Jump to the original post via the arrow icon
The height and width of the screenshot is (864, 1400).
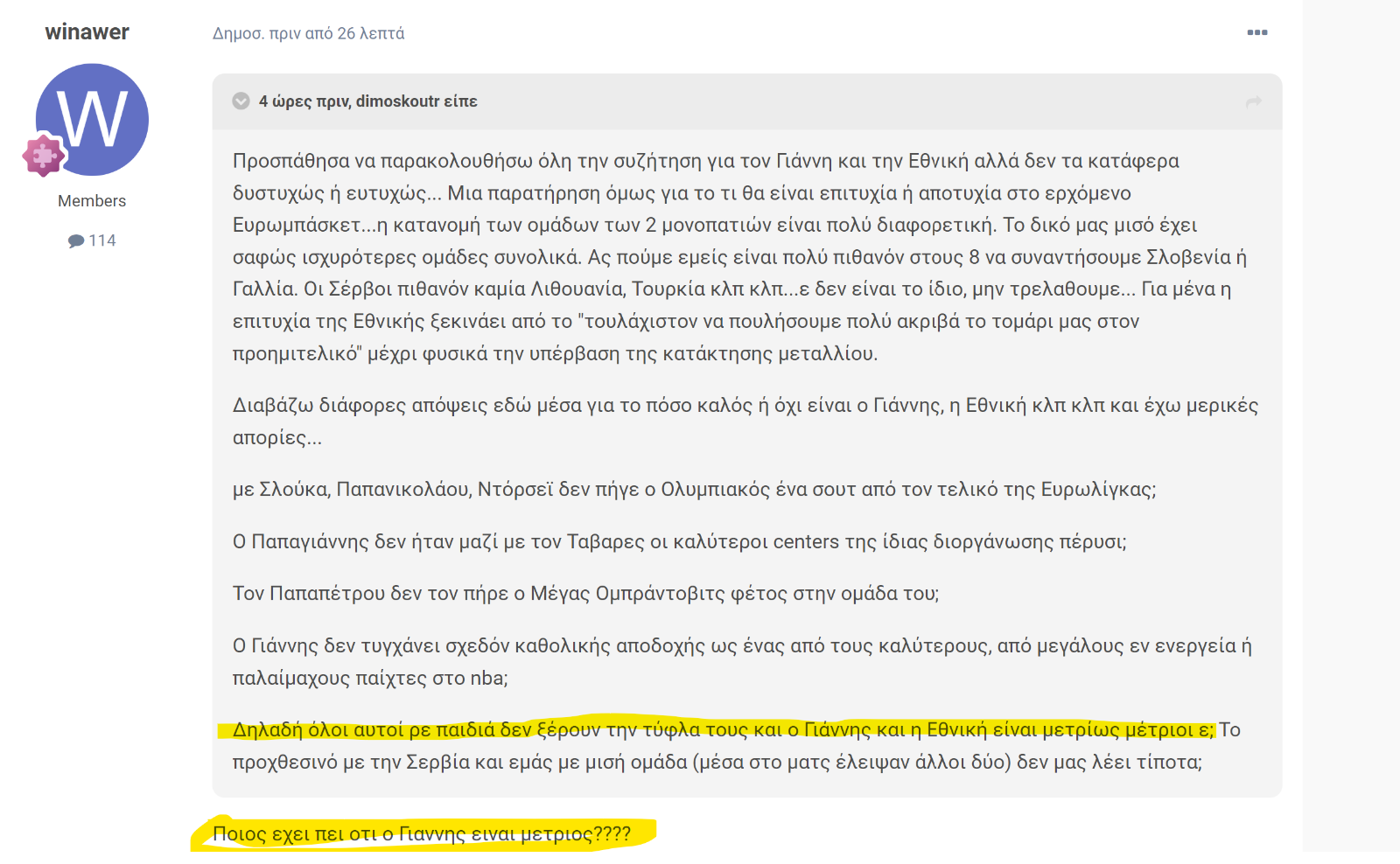[1254, 101]
